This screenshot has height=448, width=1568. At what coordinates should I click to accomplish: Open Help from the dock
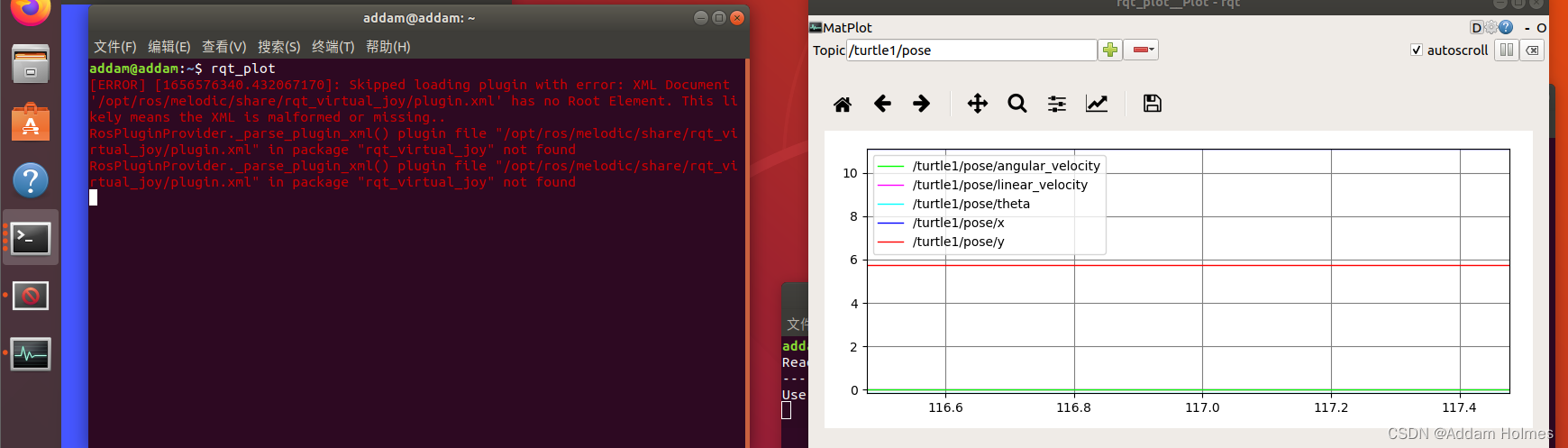click(x=31, y=180)
